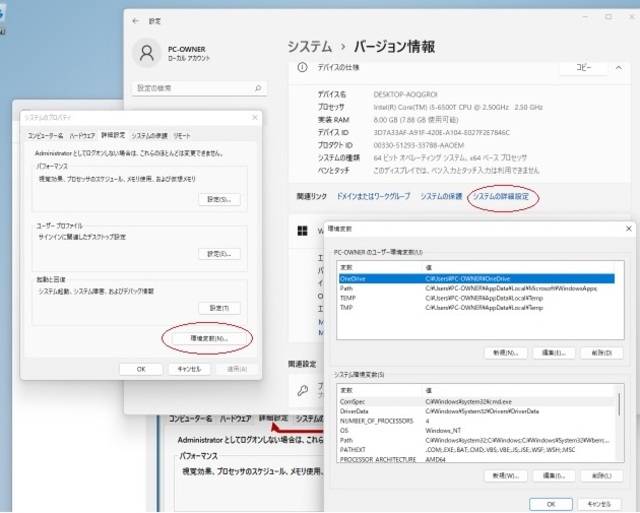Focus the 設定の検索 search field

199,88
